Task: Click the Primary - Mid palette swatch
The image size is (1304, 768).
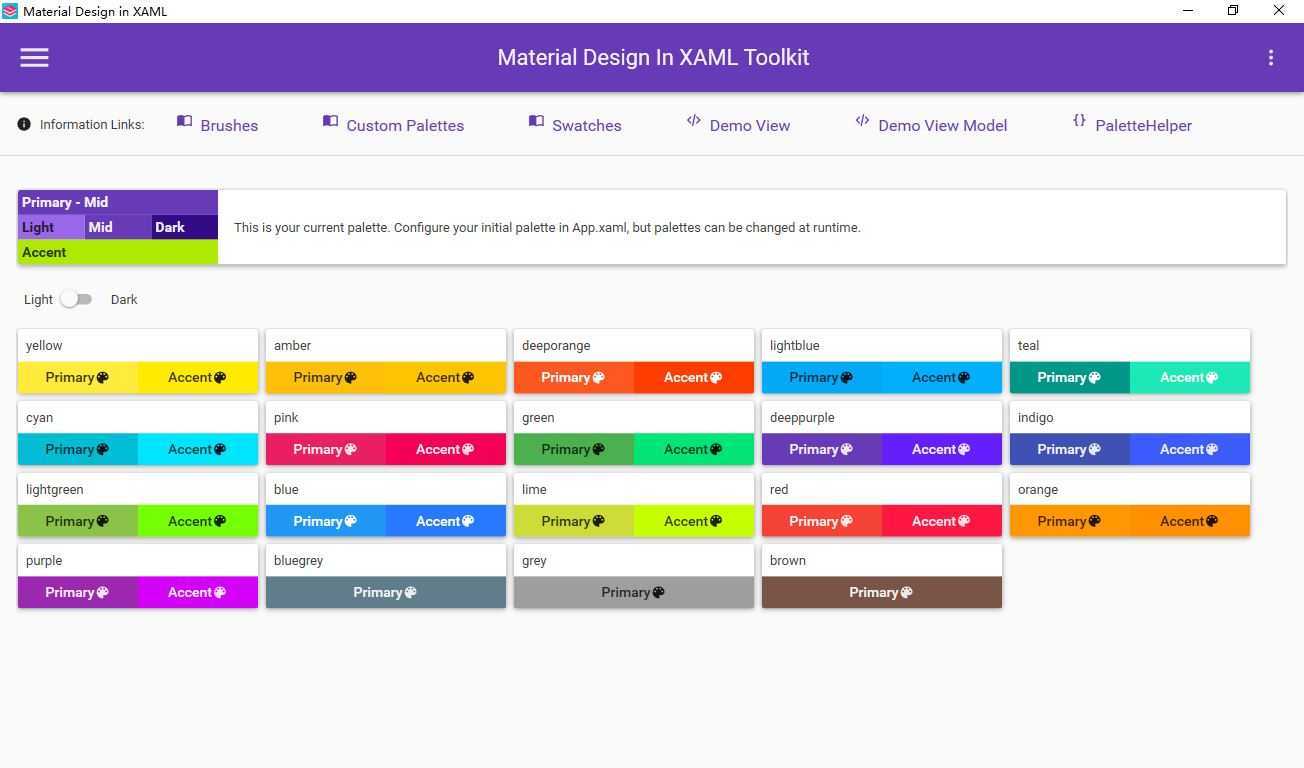Action: (118, 202)
